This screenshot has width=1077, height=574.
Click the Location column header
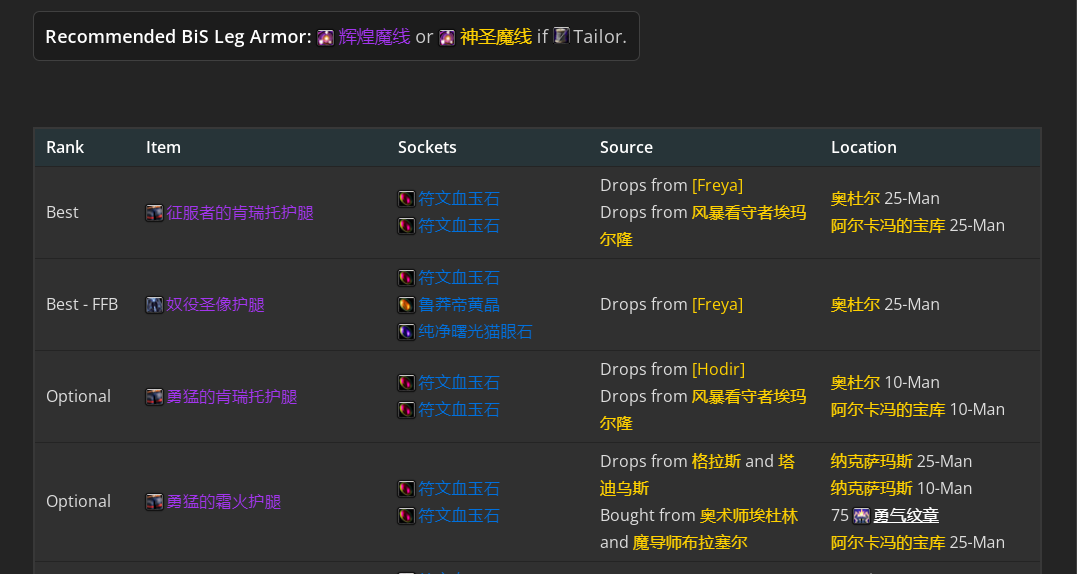point(863,147)
